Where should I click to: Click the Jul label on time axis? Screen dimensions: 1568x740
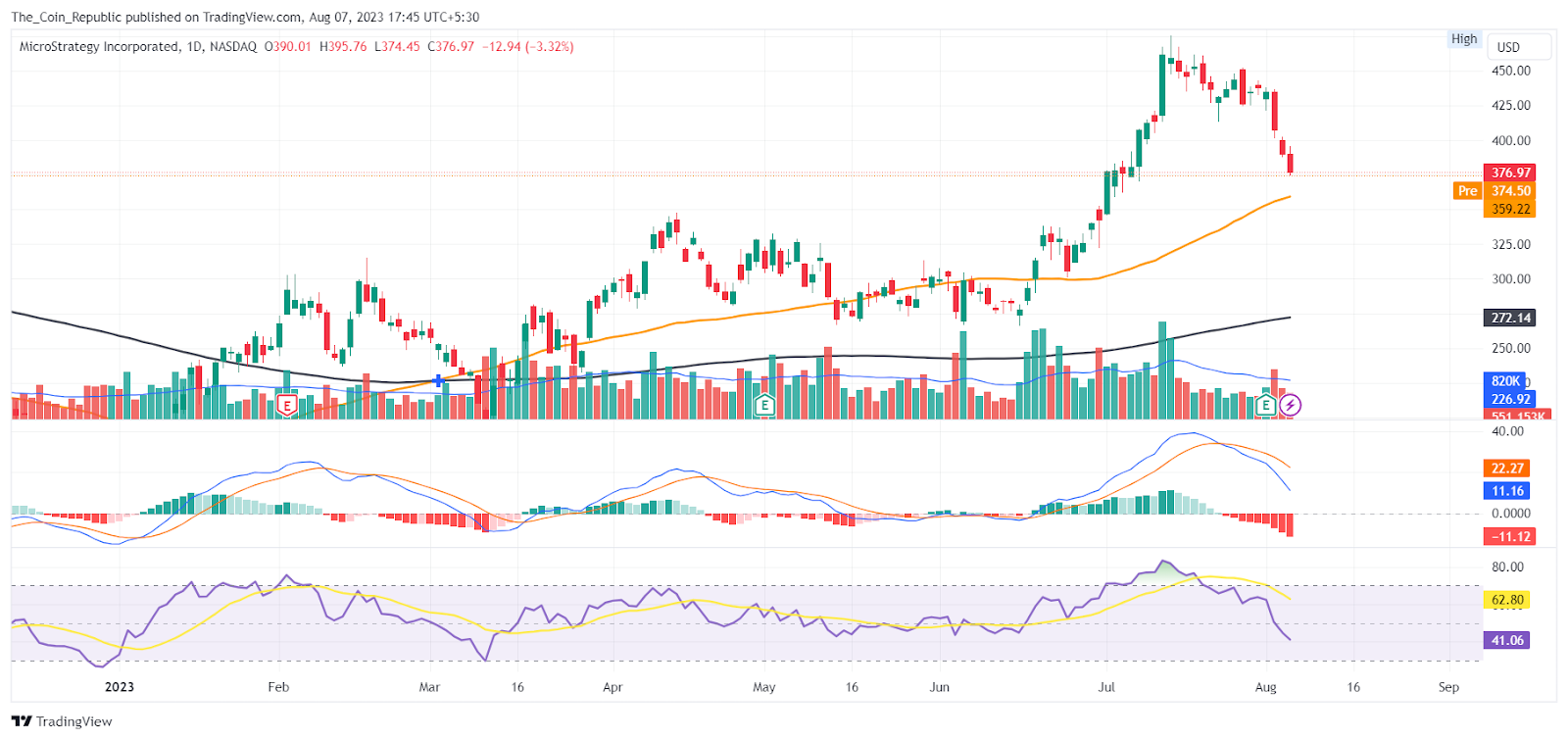coord(1106,687)
